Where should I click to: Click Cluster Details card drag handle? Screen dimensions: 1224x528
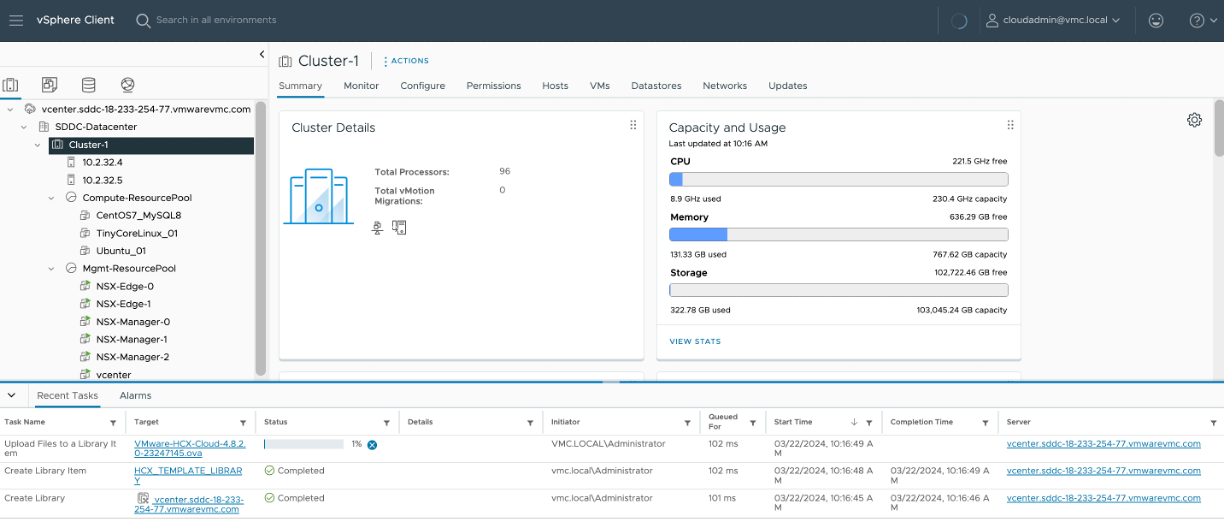click(633, 125)
